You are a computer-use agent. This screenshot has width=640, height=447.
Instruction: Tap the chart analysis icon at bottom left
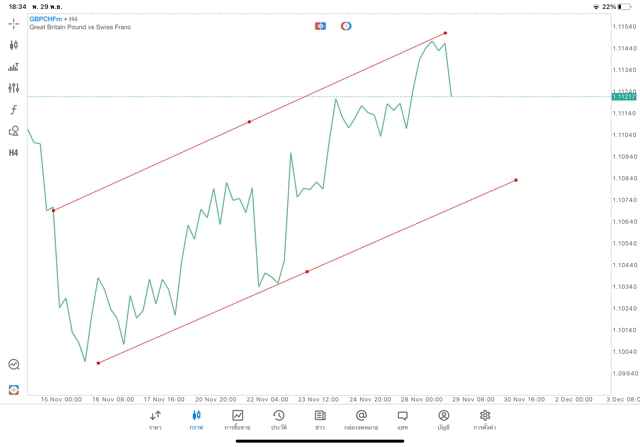[x=13, y=365]
